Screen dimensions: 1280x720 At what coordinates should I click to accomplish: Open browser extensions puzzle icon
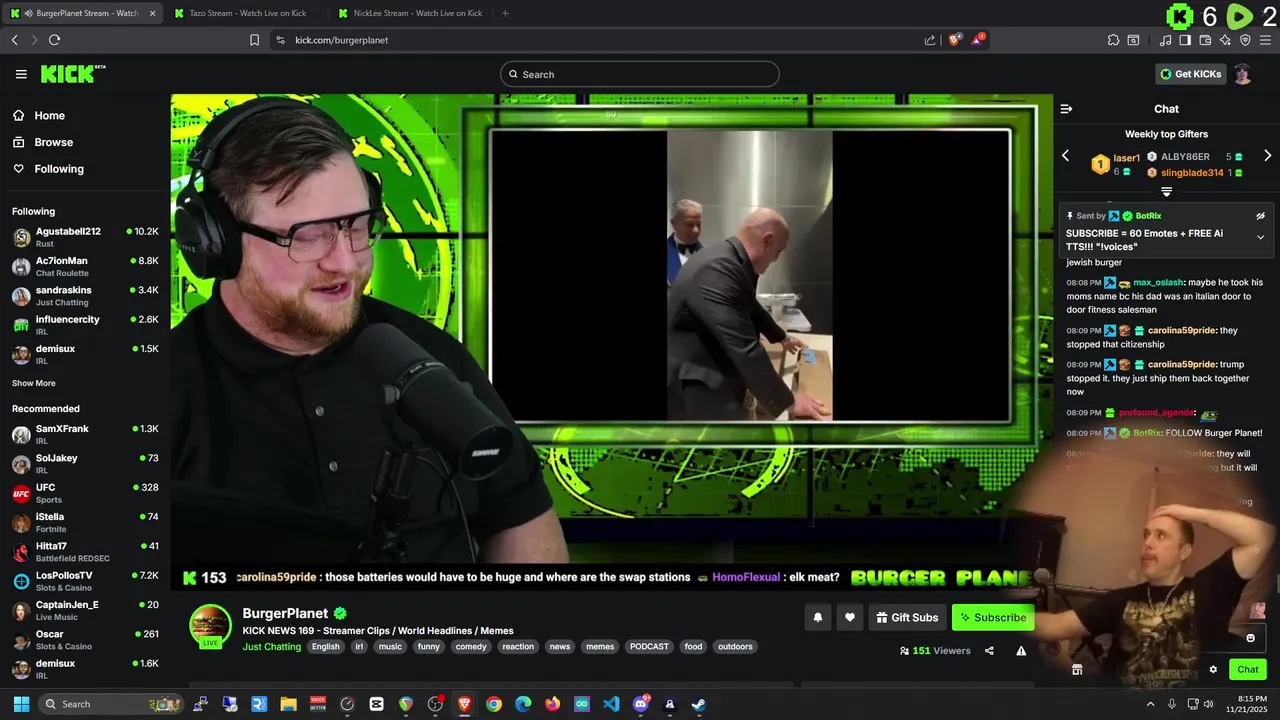pyautogui.click(x=1113, y=40)
